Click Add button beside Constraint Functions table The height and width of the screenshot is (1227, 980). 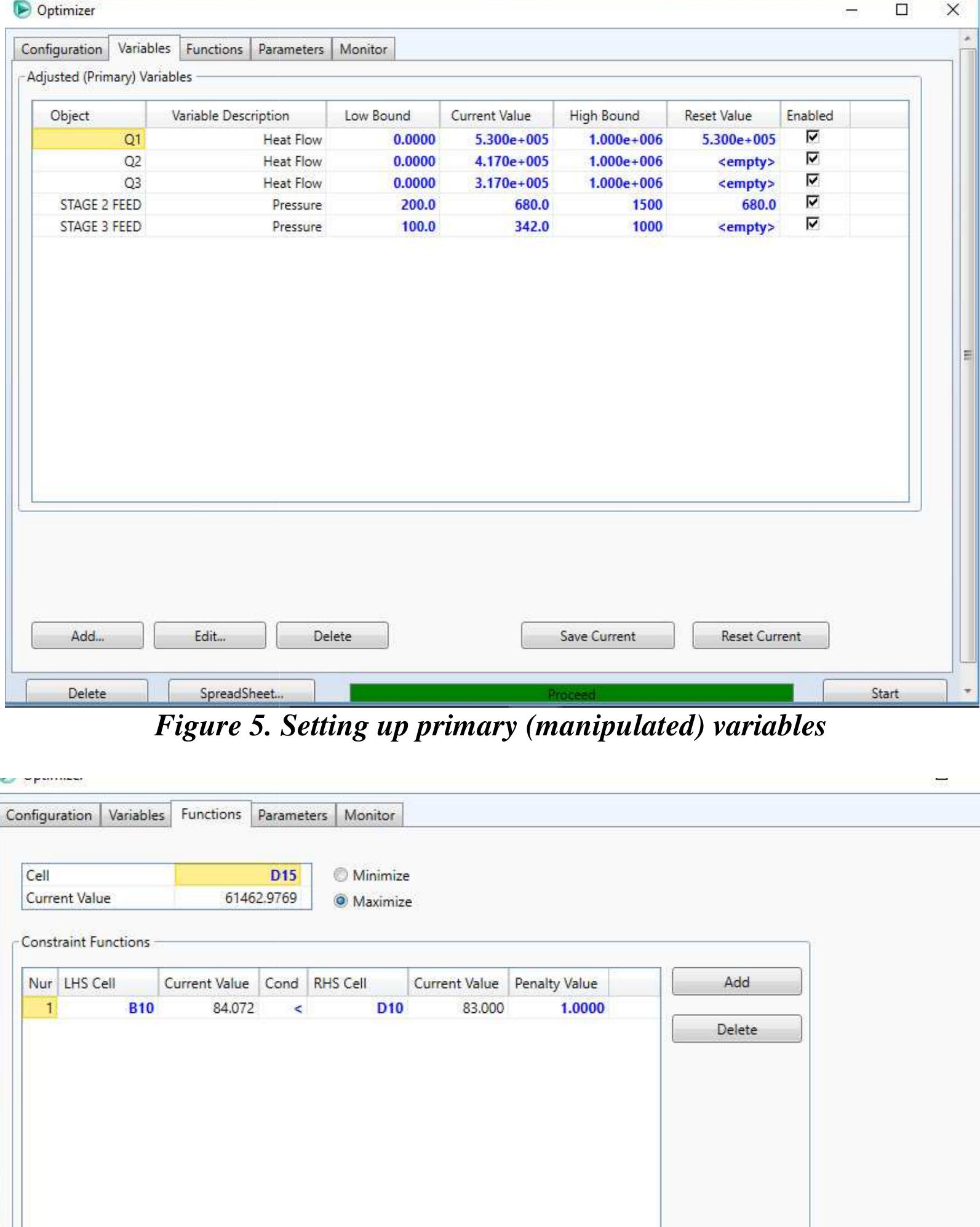pos(737,981)
